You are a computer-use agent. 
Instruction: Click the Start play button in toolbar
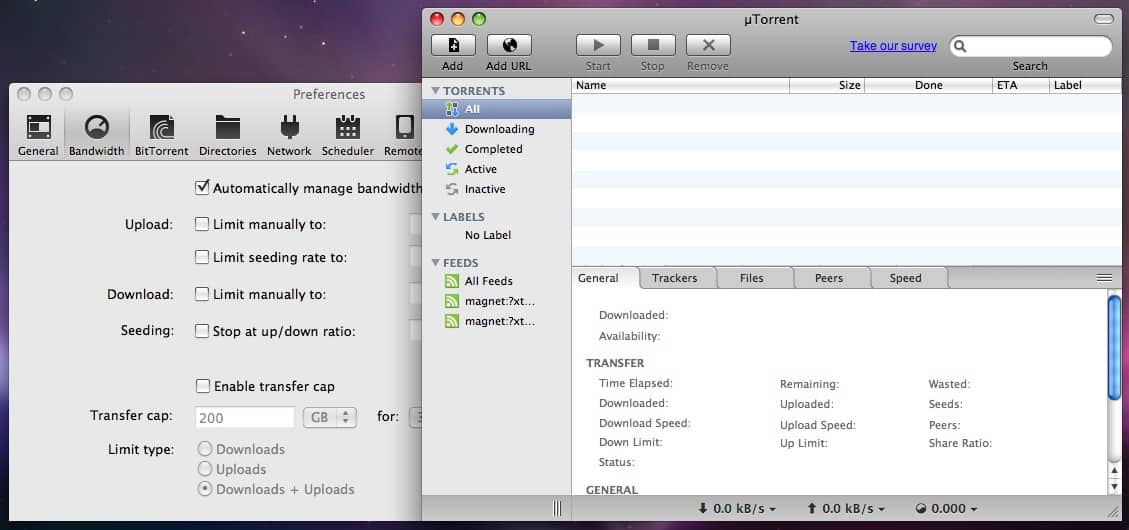click(x=598, y=45)
